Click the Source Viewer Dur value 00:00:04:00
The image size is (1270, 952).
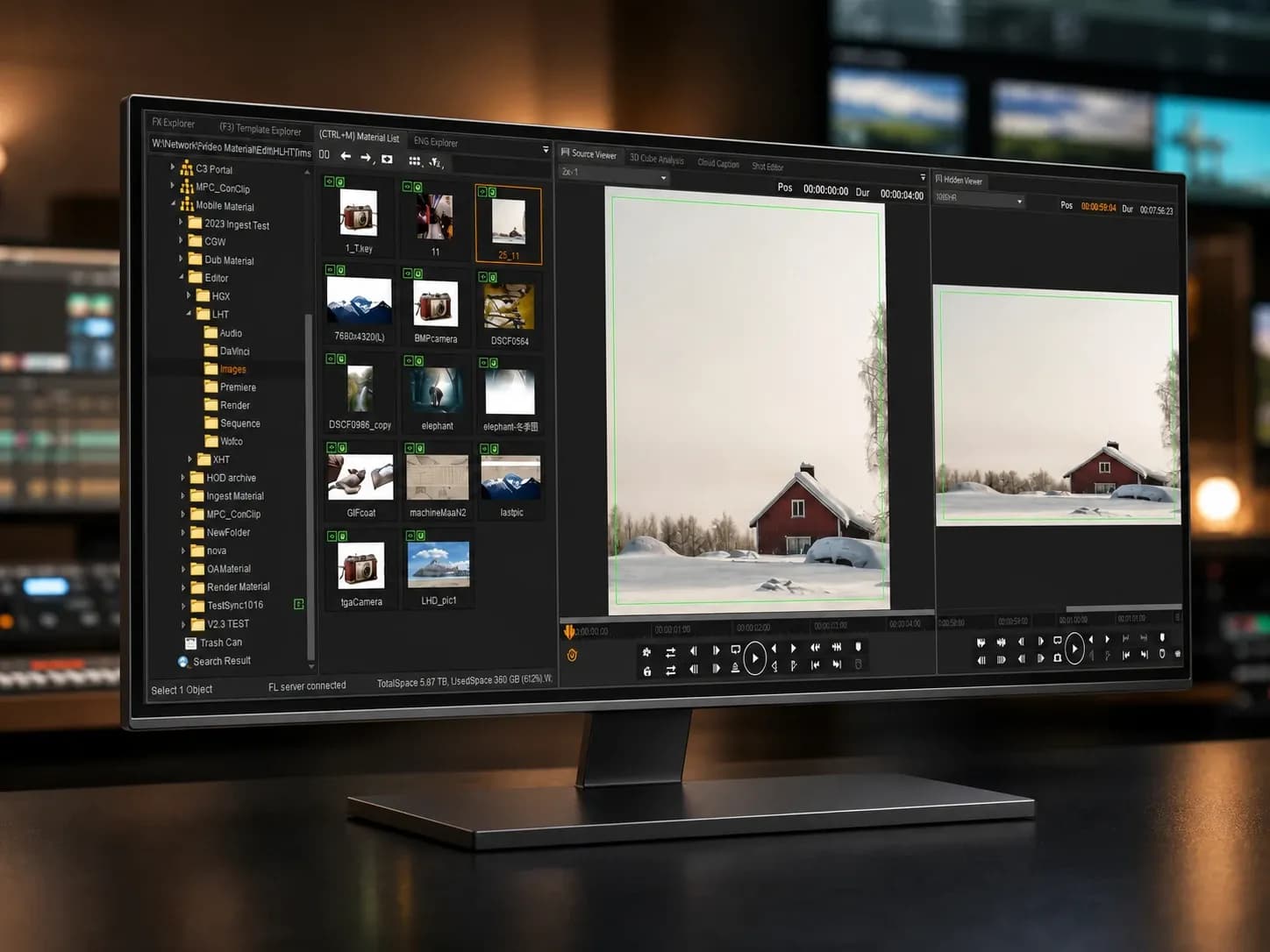click(x=902, y=195)
